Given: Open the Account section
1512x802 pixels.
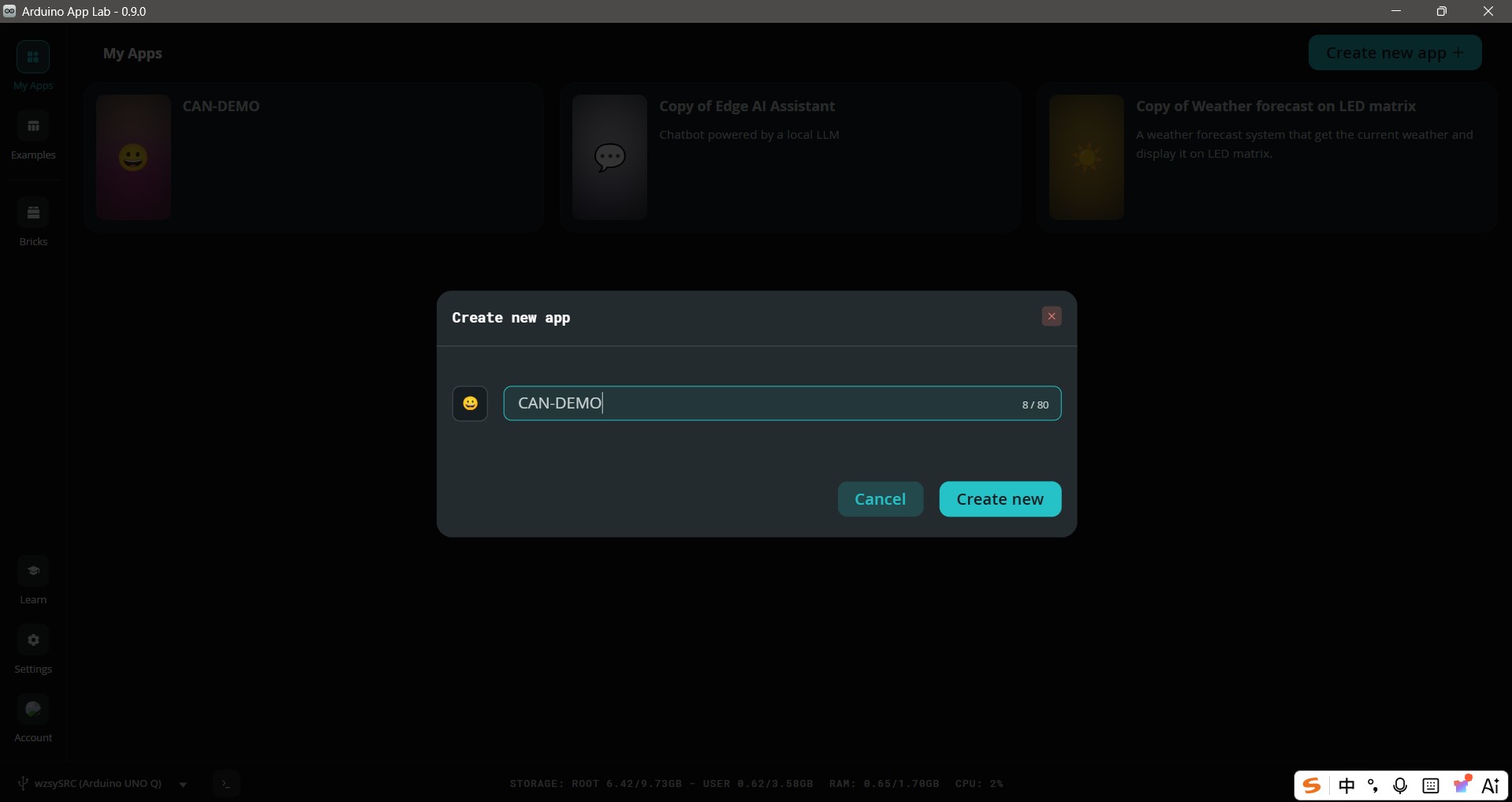Looking at the screenshot, I should pyautogui.click(x=33, y=718).
